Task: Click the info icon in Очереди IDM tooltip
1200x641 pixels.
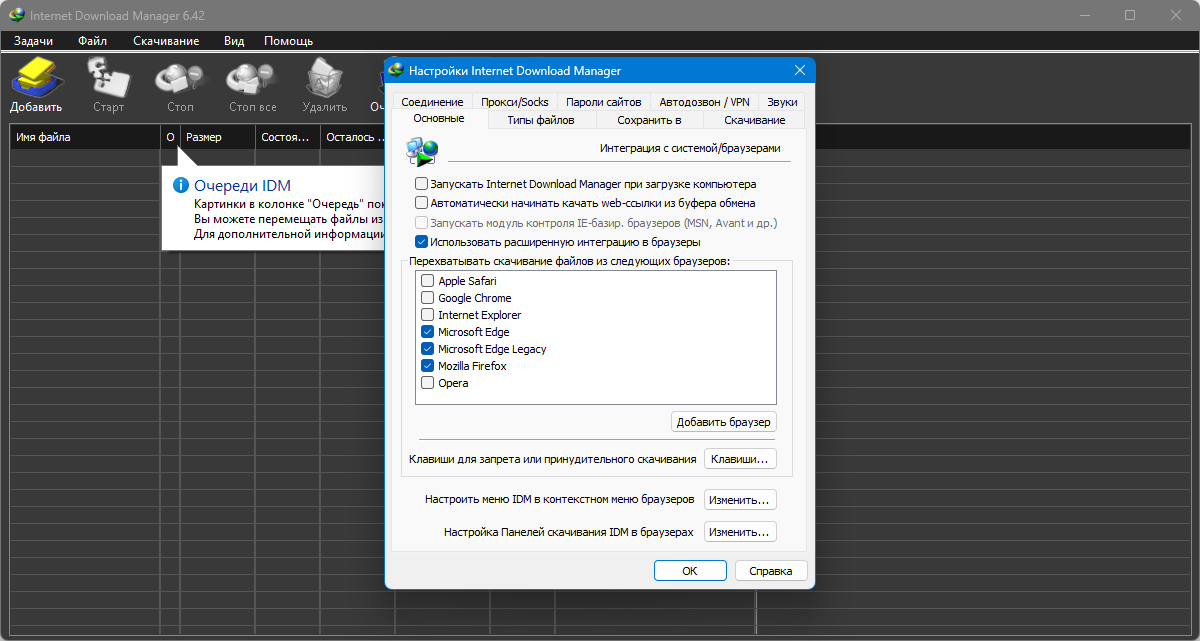Action: tap(181, 185)
